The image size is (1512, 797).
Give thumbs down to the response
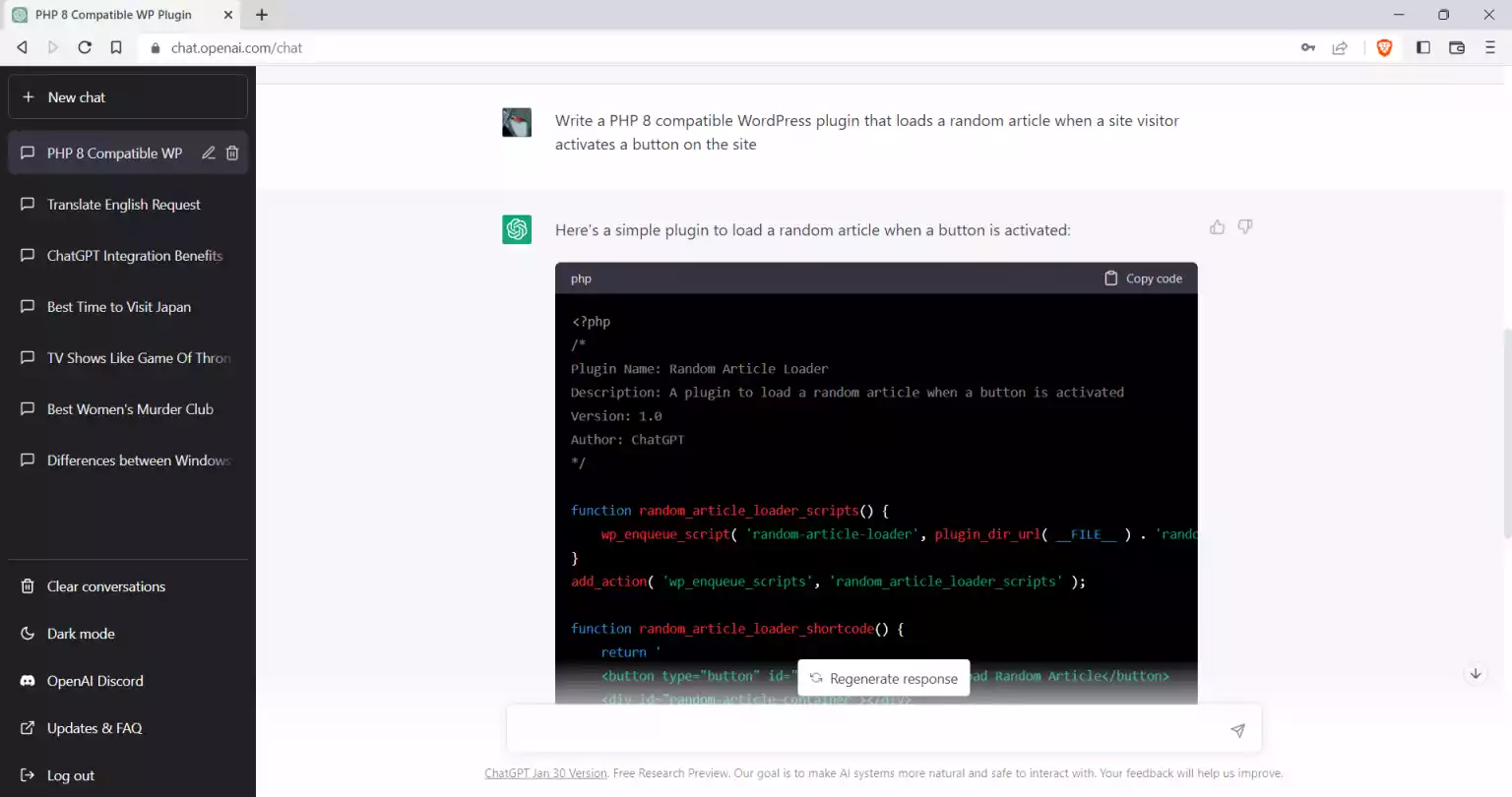(1245, 227)
